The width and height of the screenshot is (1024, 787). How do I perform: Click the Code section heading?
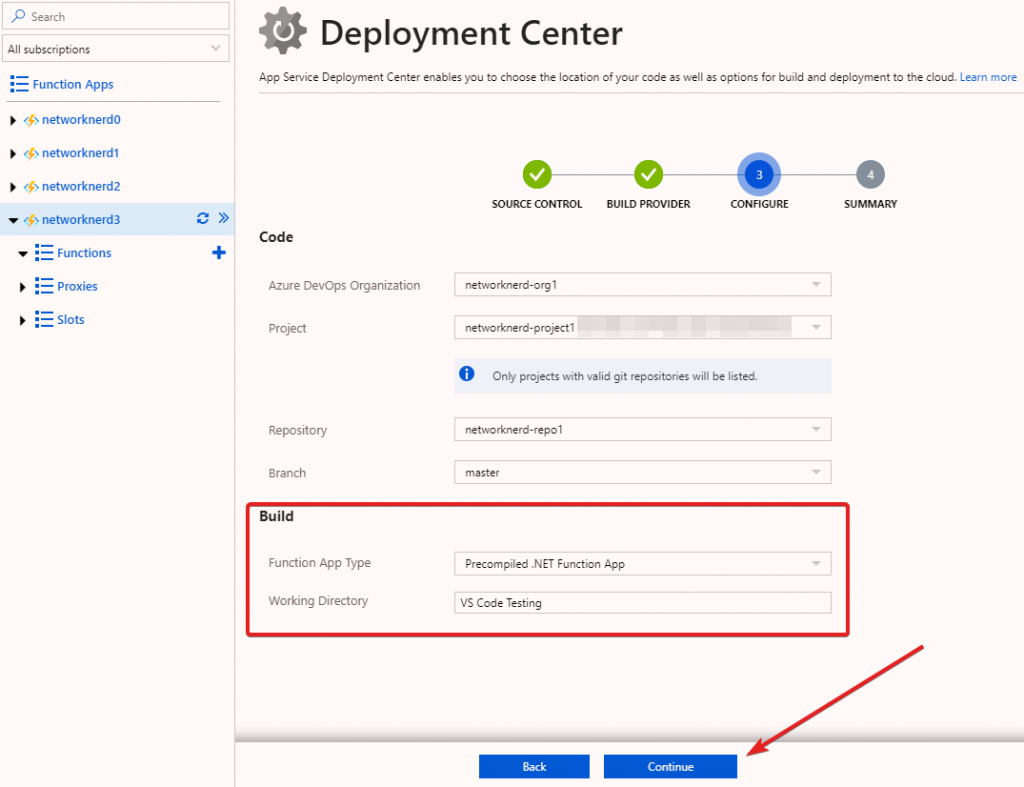[276, 237]
